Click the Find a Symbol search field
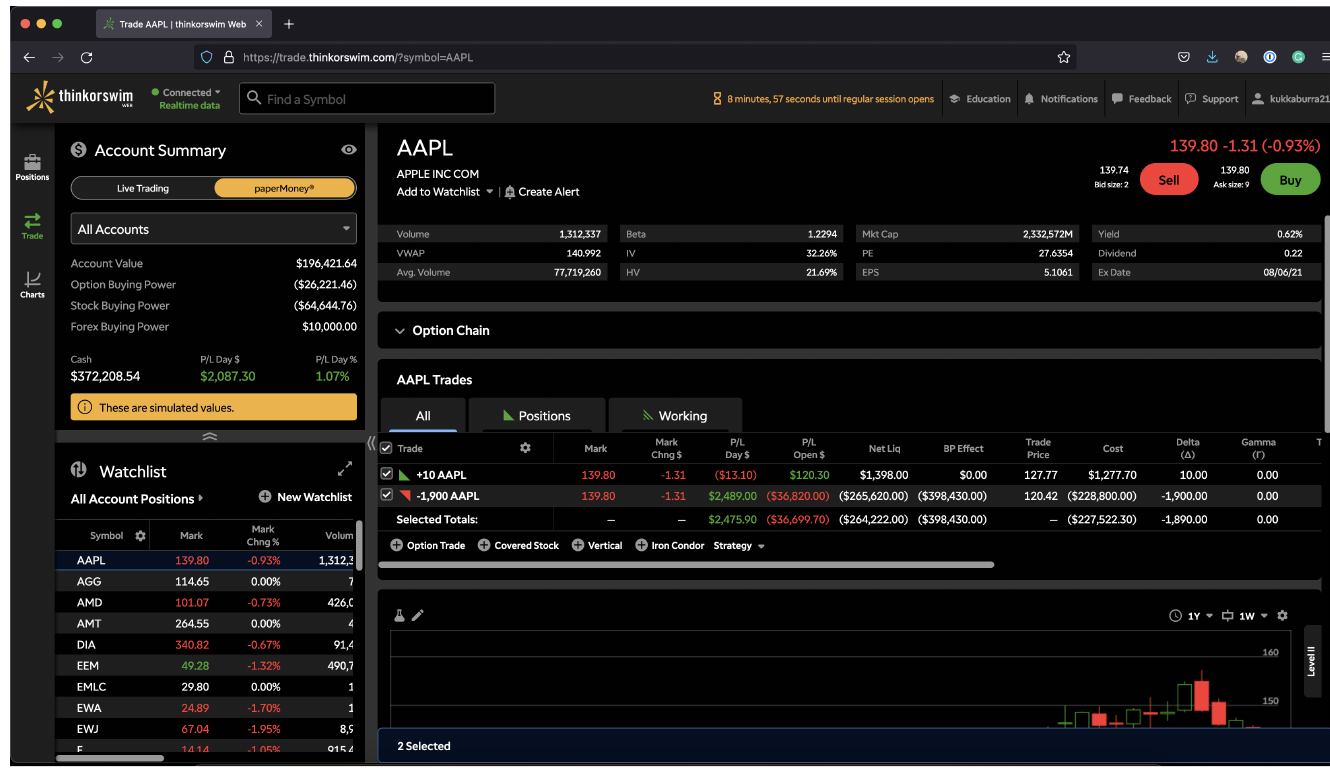The width and height of the screenshot is (1330, 780). (367, 98)
